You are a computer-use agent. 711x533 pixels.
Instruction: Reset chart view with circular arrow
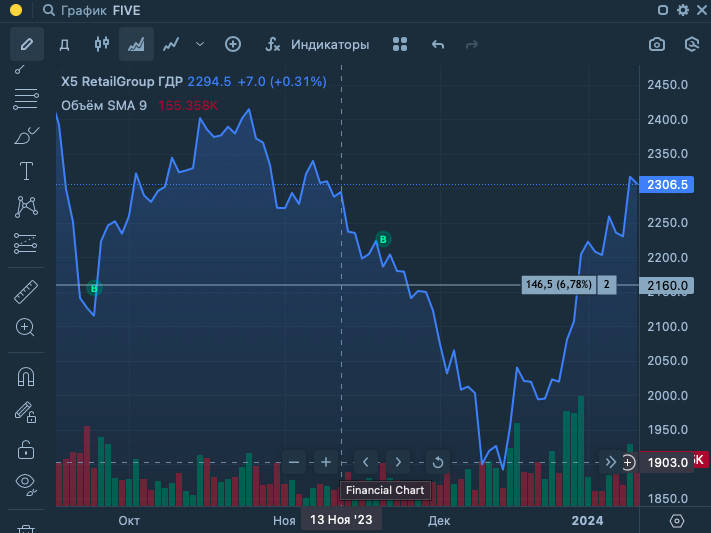click(x=438, y=462)
